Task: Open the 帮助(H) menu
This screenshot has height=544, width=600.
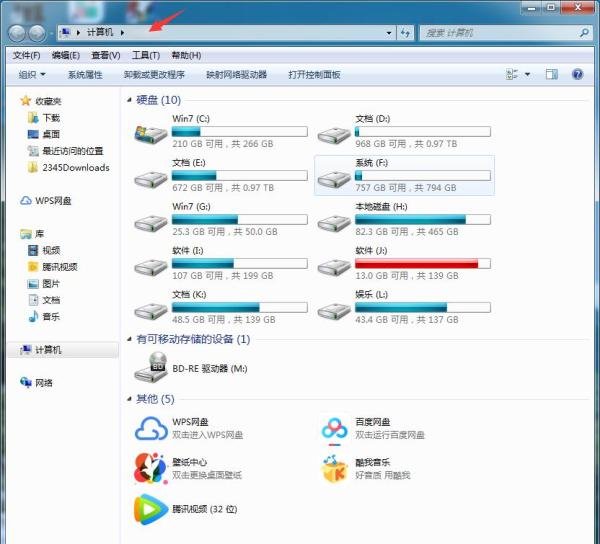Action: coord(186,55)
